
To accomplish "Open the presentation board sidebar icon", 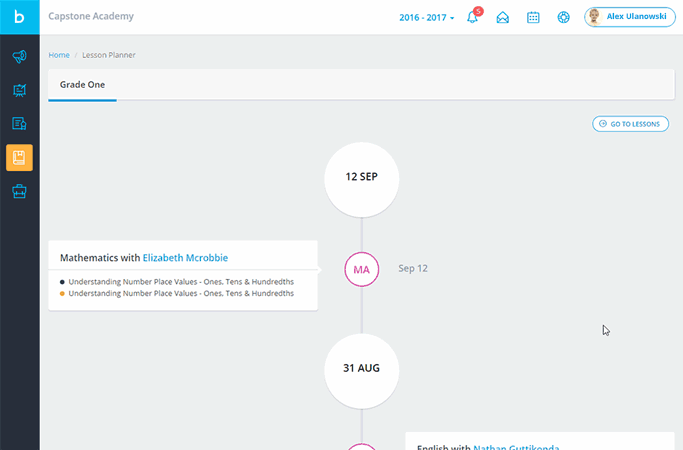I will point(19,90).
